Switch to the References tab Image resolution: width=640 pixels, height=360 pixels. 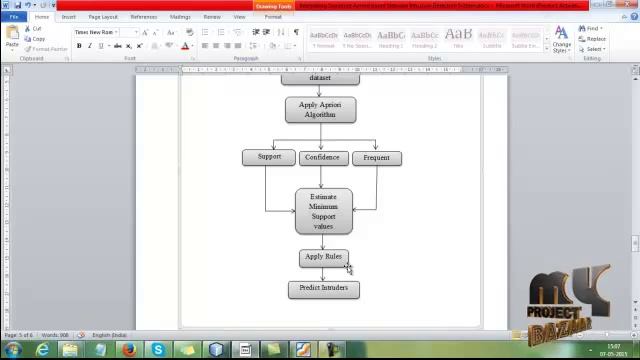point(144,17)
